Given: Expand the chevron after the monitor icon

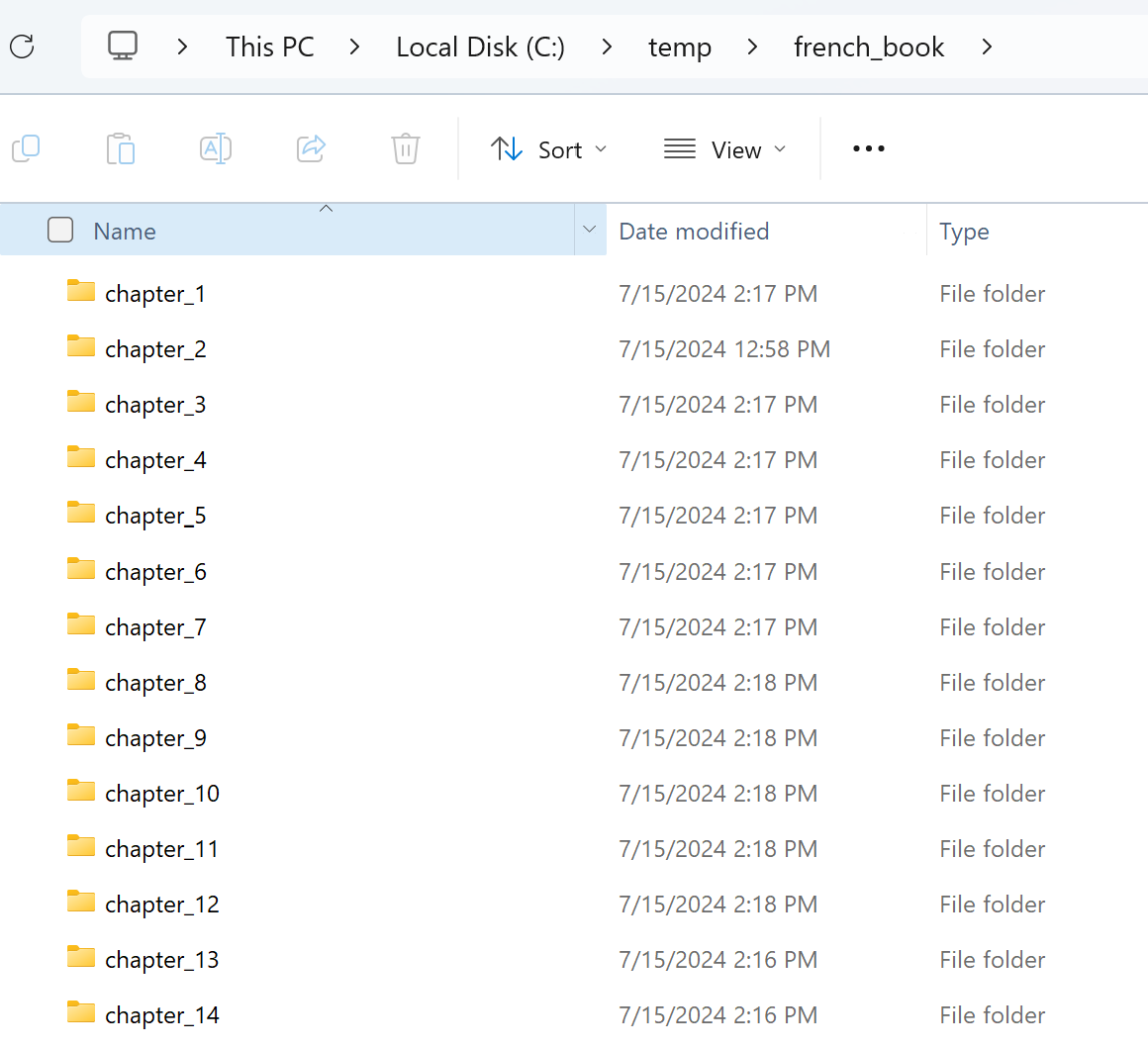Looking at the screenshot, I should click(183, 47).
